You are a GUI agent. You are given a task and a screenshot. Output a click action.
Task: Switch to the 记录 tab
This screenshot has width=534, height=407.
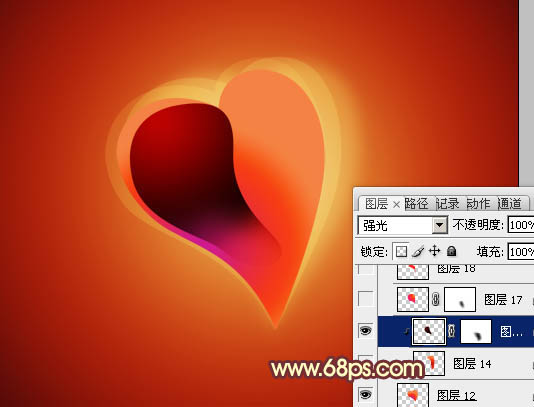pyautogui.click(x=448, y=204)
